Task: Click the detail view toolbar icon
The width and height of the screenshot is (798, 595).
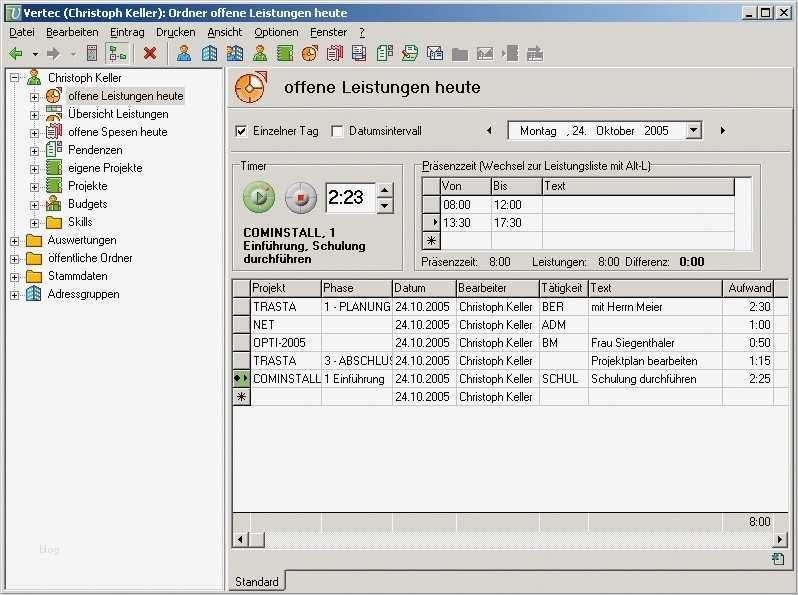Action: pos(92,53)
